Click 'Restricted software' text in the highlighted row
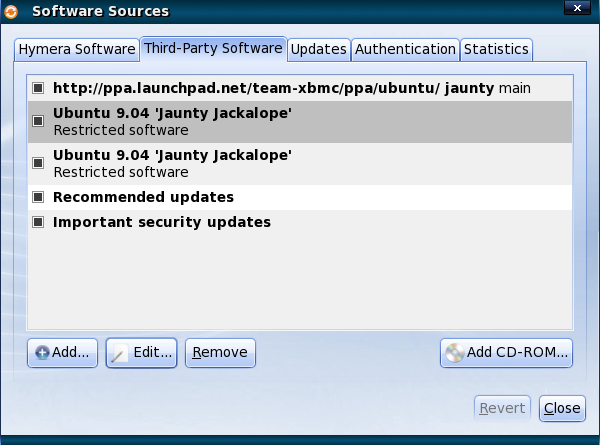This screenshot has height=445, width=600. (121, 130)
